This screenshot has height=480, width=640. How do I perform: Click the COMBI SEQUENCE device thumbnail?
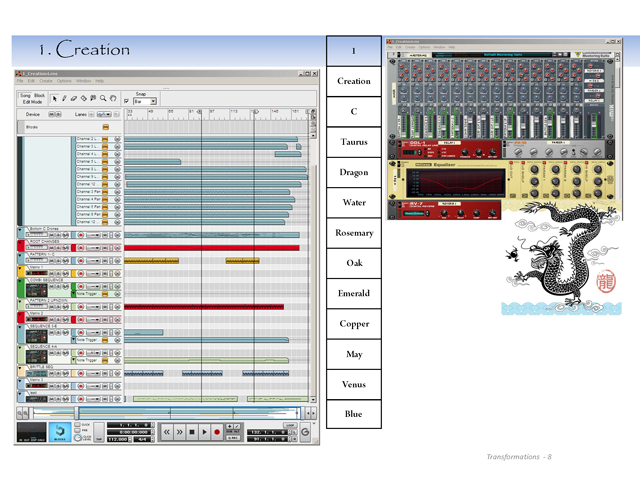pos(37,290)
